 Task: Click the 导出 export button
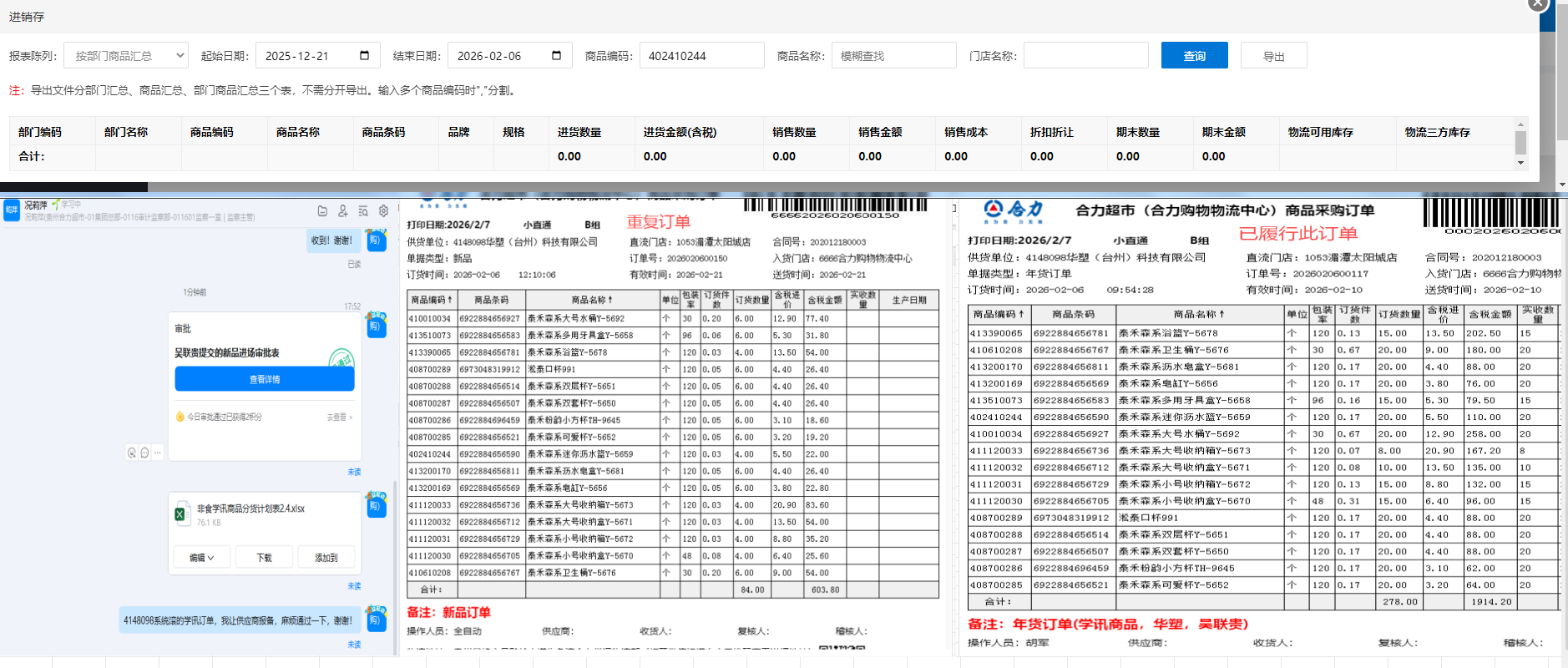(x=1273, y=56)
